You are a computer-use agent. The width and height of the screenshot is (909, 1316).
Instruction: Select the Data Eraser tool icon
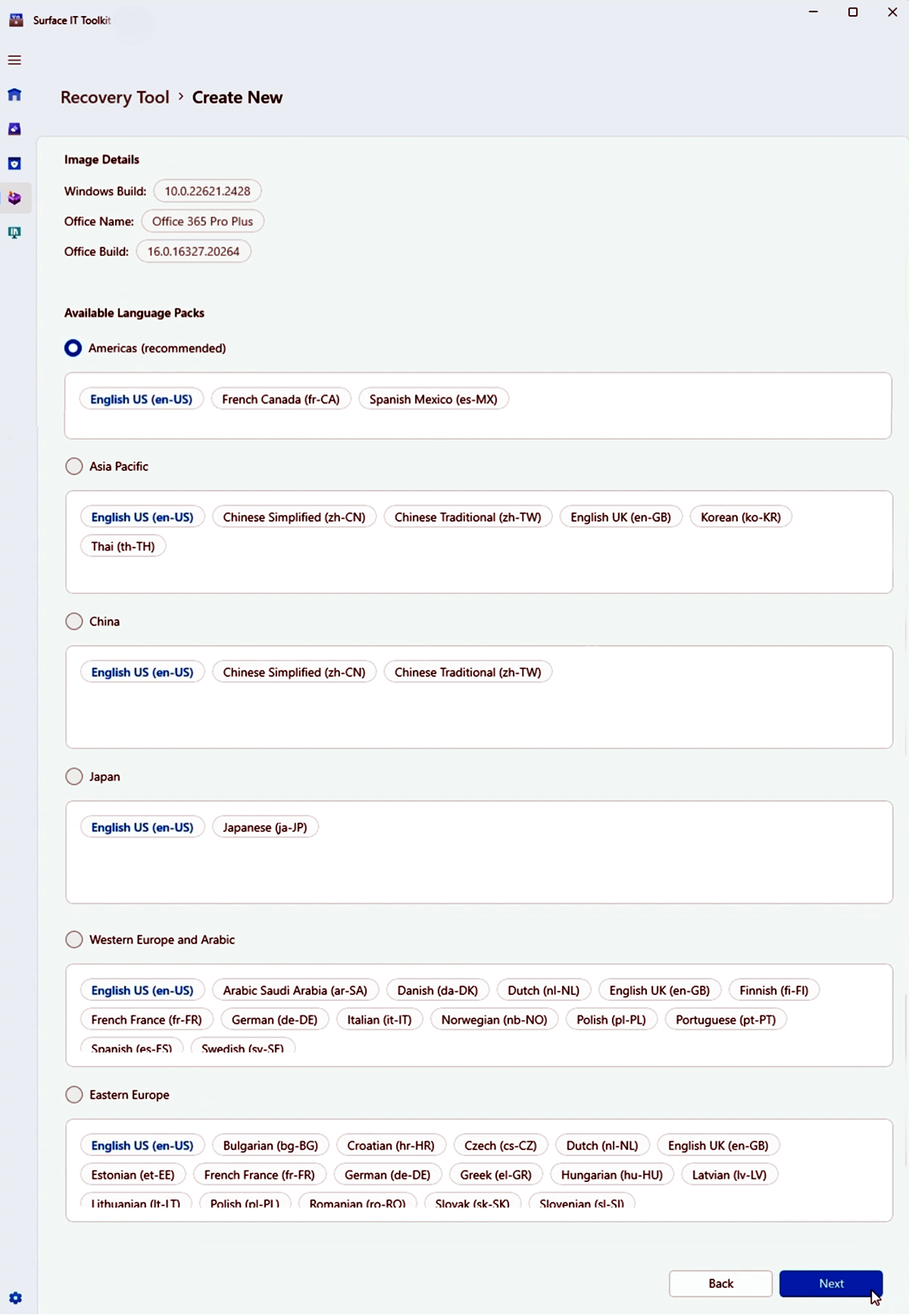14,129
